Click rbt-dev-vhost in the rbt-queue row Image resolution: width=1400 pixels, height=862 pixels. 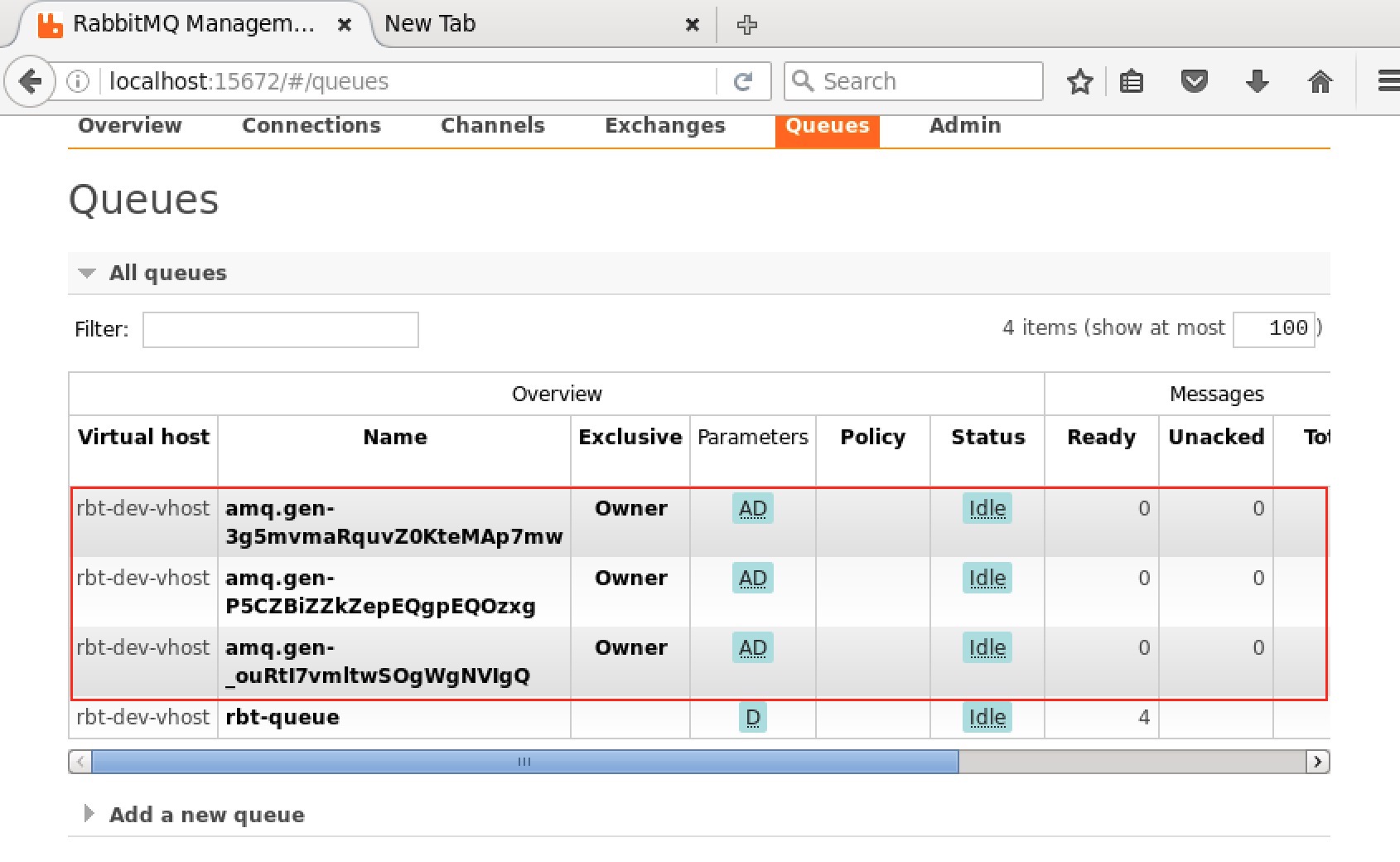click(142, 717)
